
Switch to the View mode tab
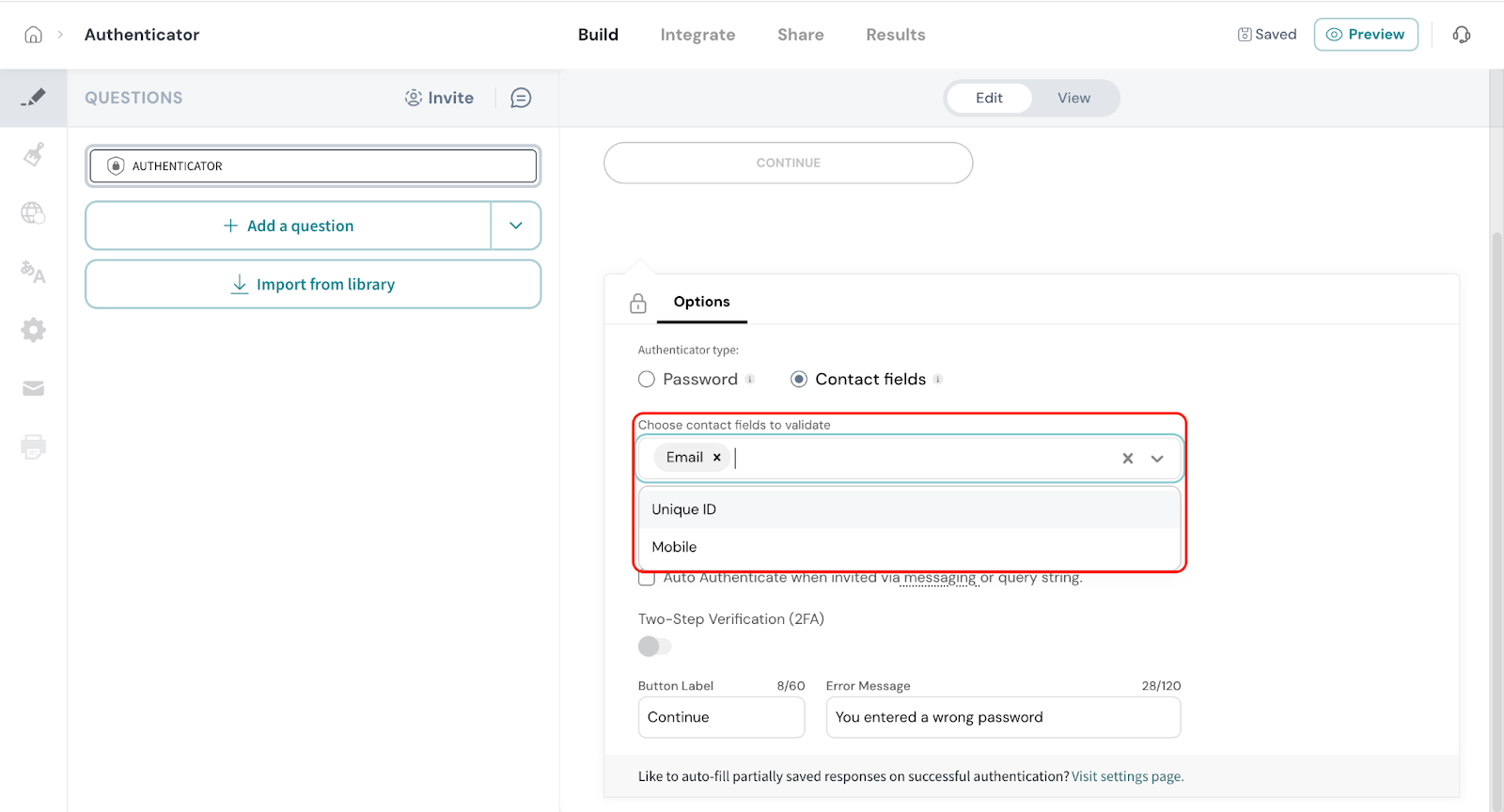(1073, 98)
